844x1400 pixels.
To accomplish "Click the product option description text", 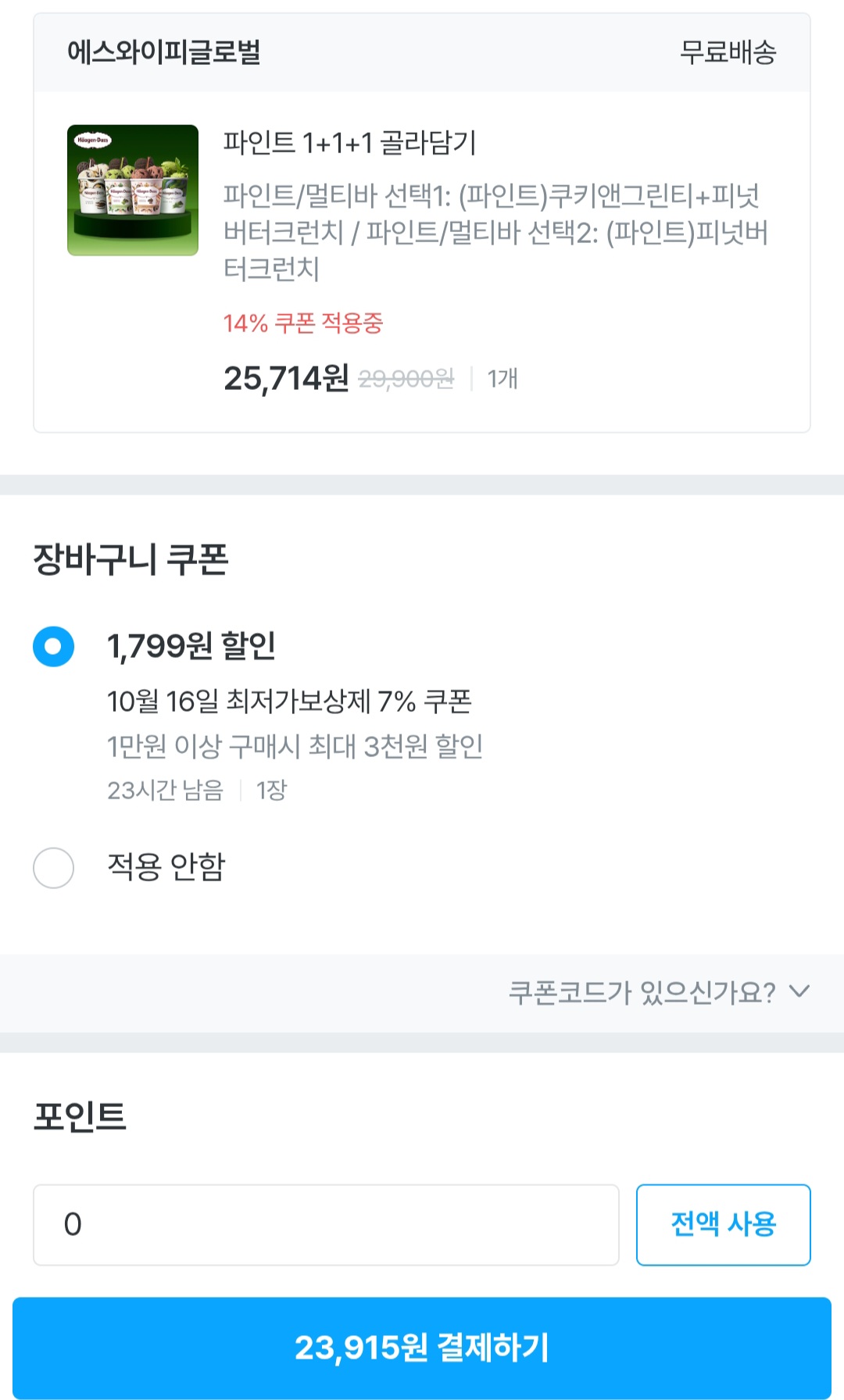I will click(495, 232).
